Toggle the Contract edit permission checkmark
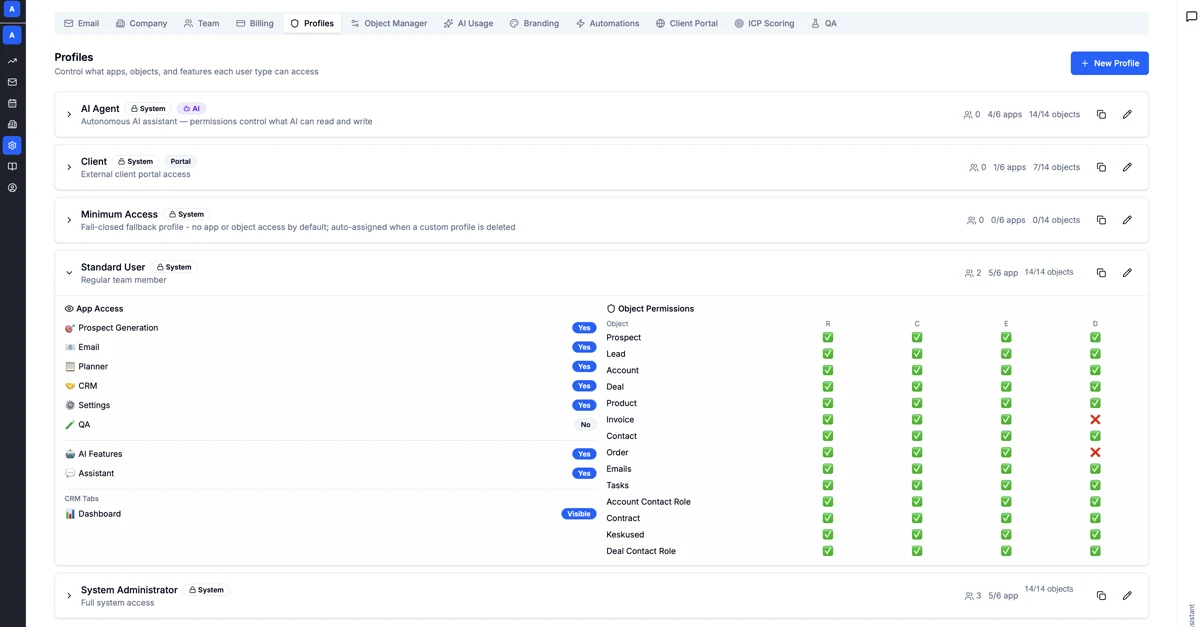Viewport: 1200px width, 627px height. (x=1006, y=518)
